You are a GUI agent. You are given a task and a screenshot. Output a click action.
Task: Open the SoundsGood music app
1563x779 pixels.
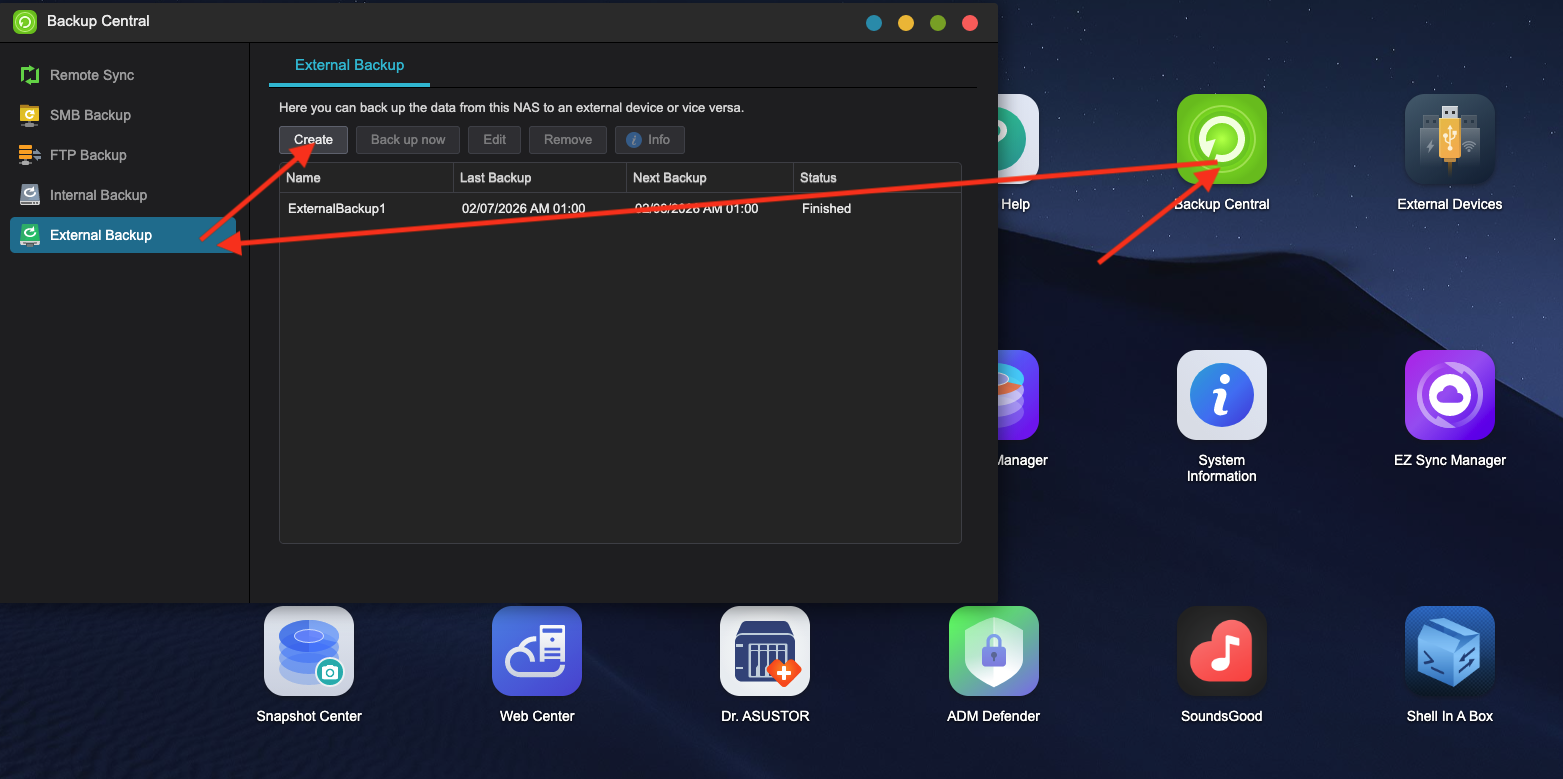click(1221, 650)
